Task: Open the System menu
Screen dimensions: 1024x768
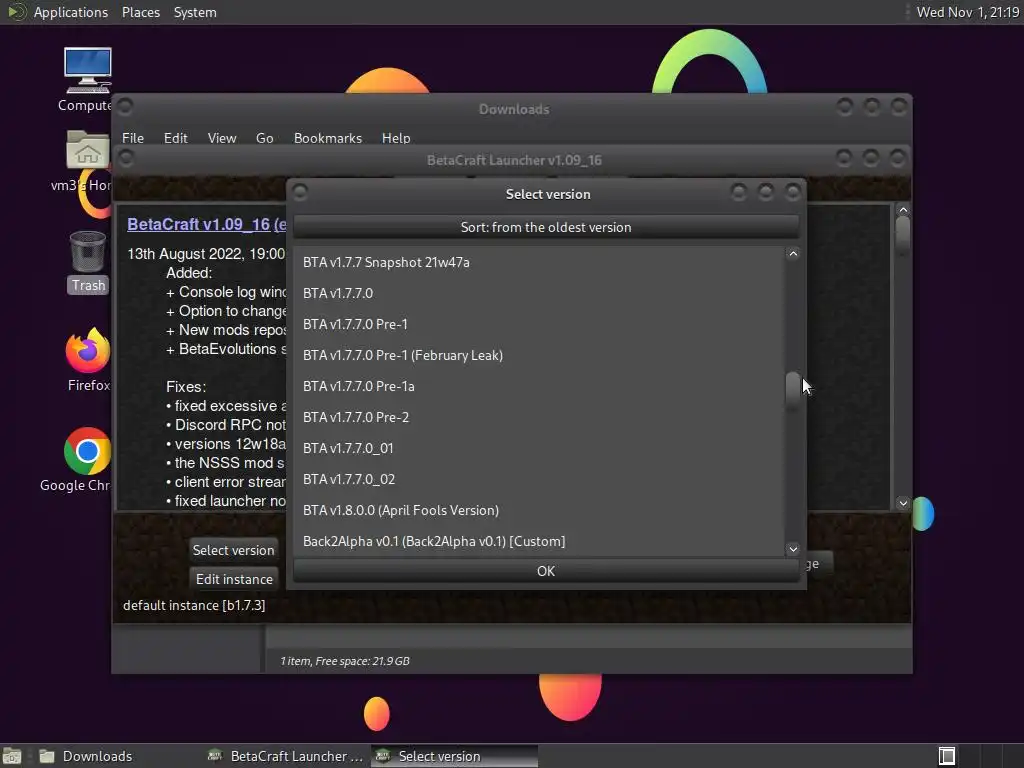Action: click(x=195, y=12)
